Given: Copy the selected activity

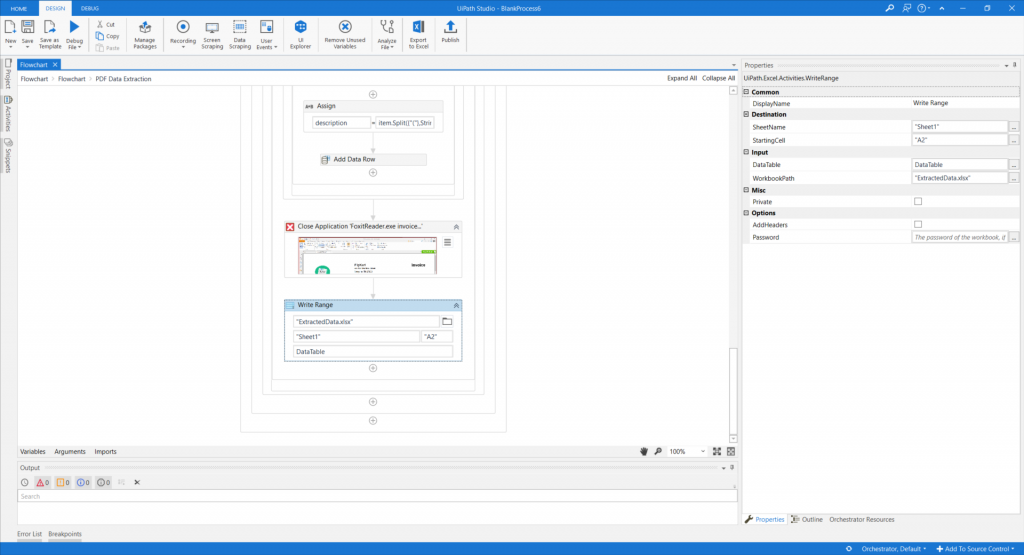Looking at the screenshot, I should pos(108,37).
